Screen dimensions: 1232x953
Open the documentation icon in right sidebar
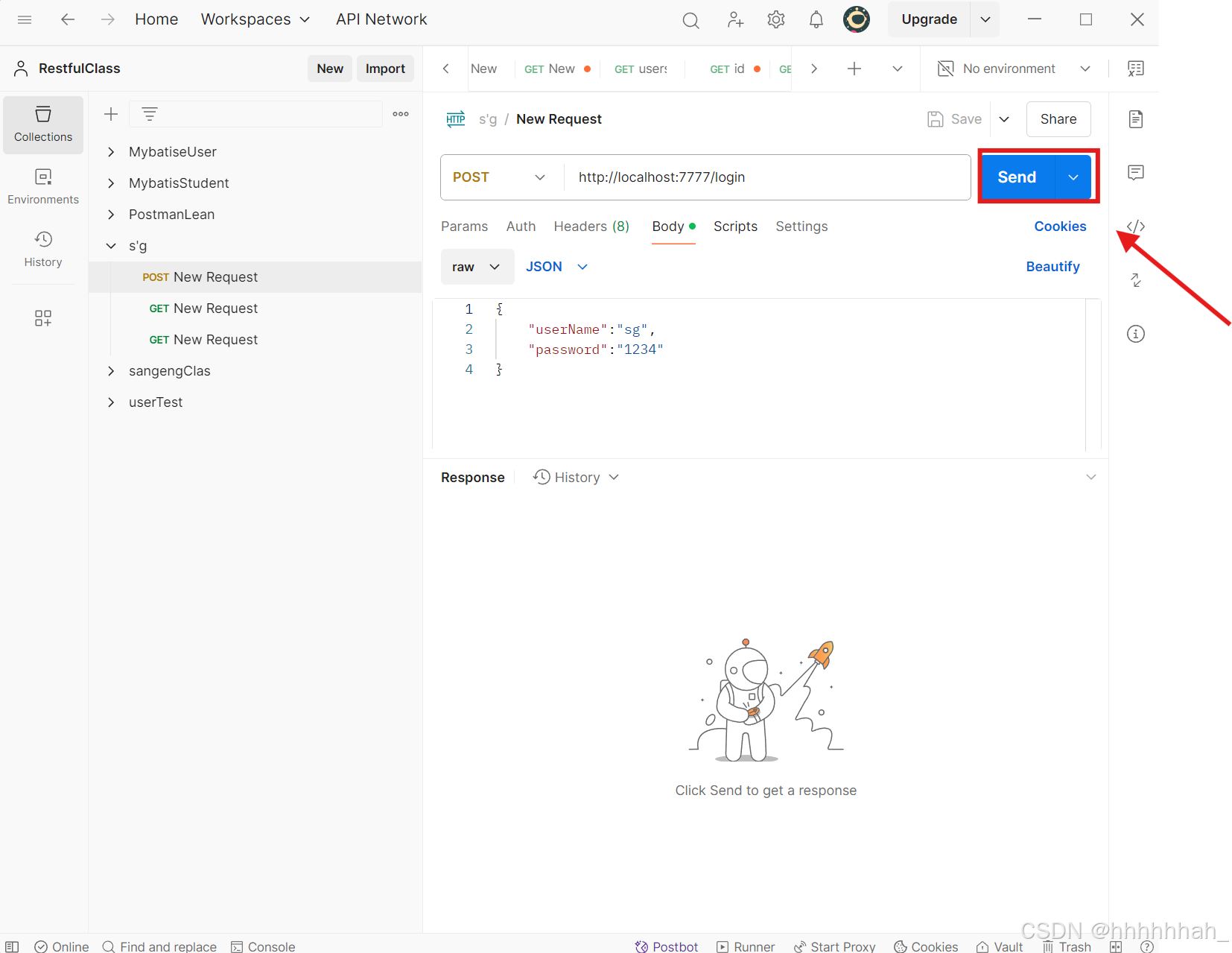(x=1136, y=119)
